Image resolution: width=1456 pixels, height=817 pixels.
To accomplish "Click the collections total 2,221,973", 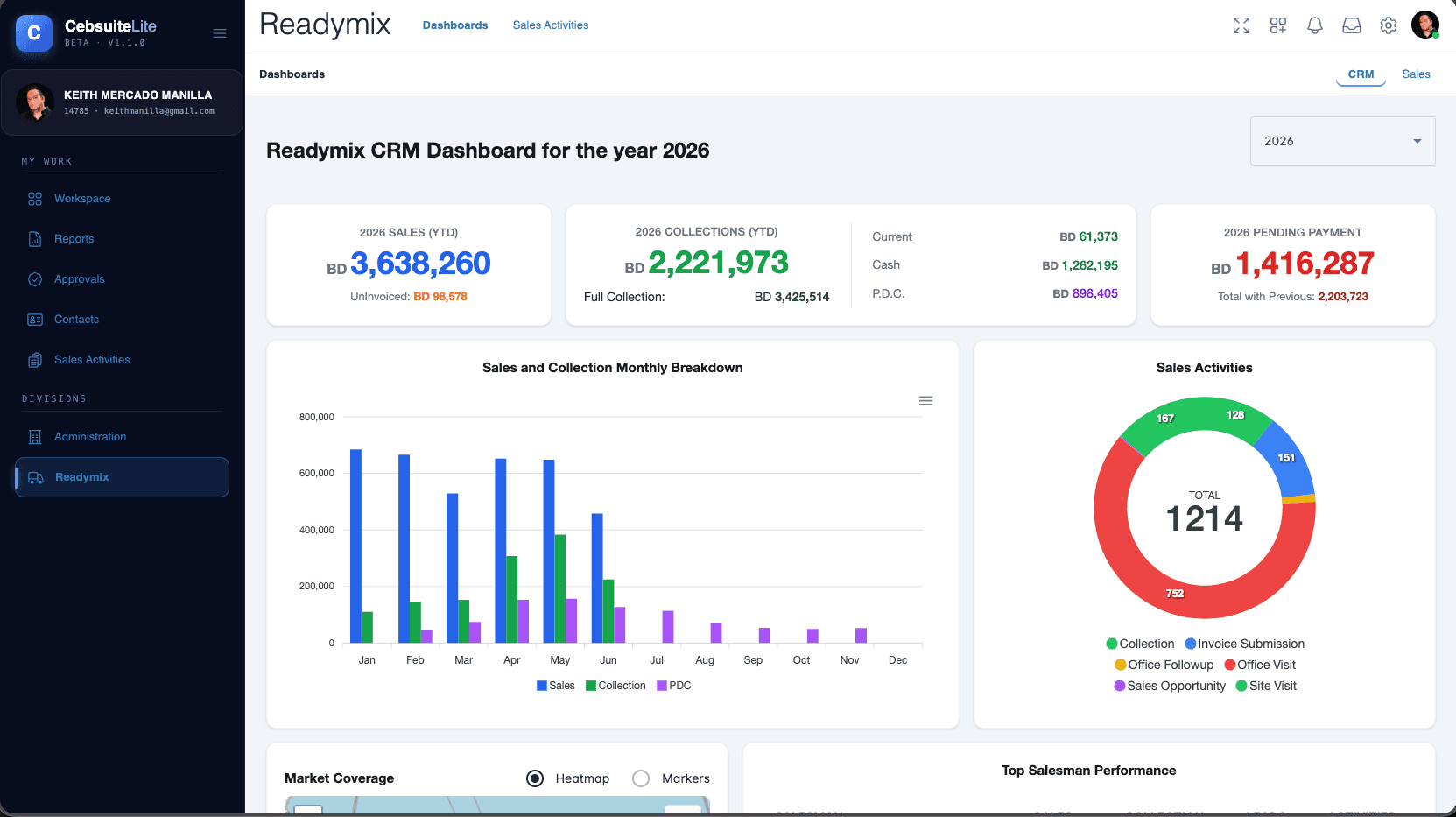I will pos(718,263).
